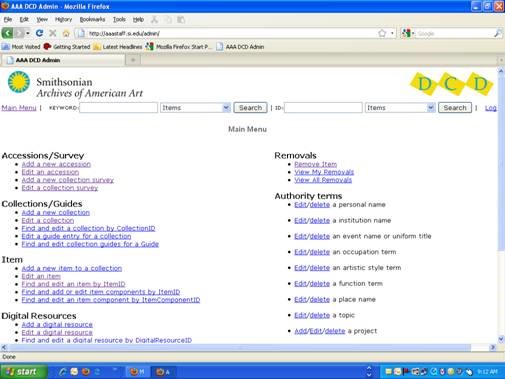
Task: Click the Main Menu link
Action: (x=19, y=108)
